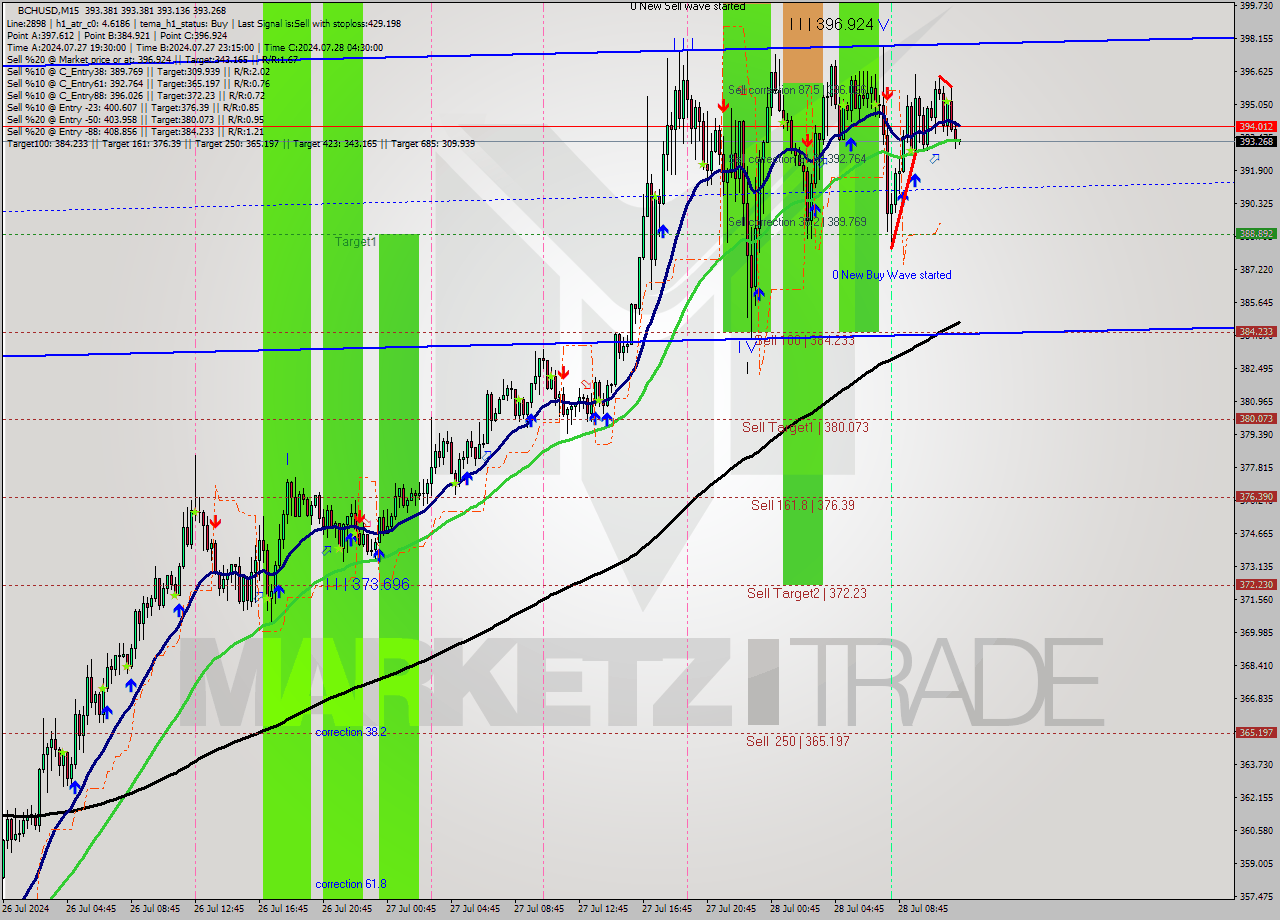This screenshot has width=1280, height=920.
Task: Click the 'Sell Target2 | 372.23' label
Action: 807,593
